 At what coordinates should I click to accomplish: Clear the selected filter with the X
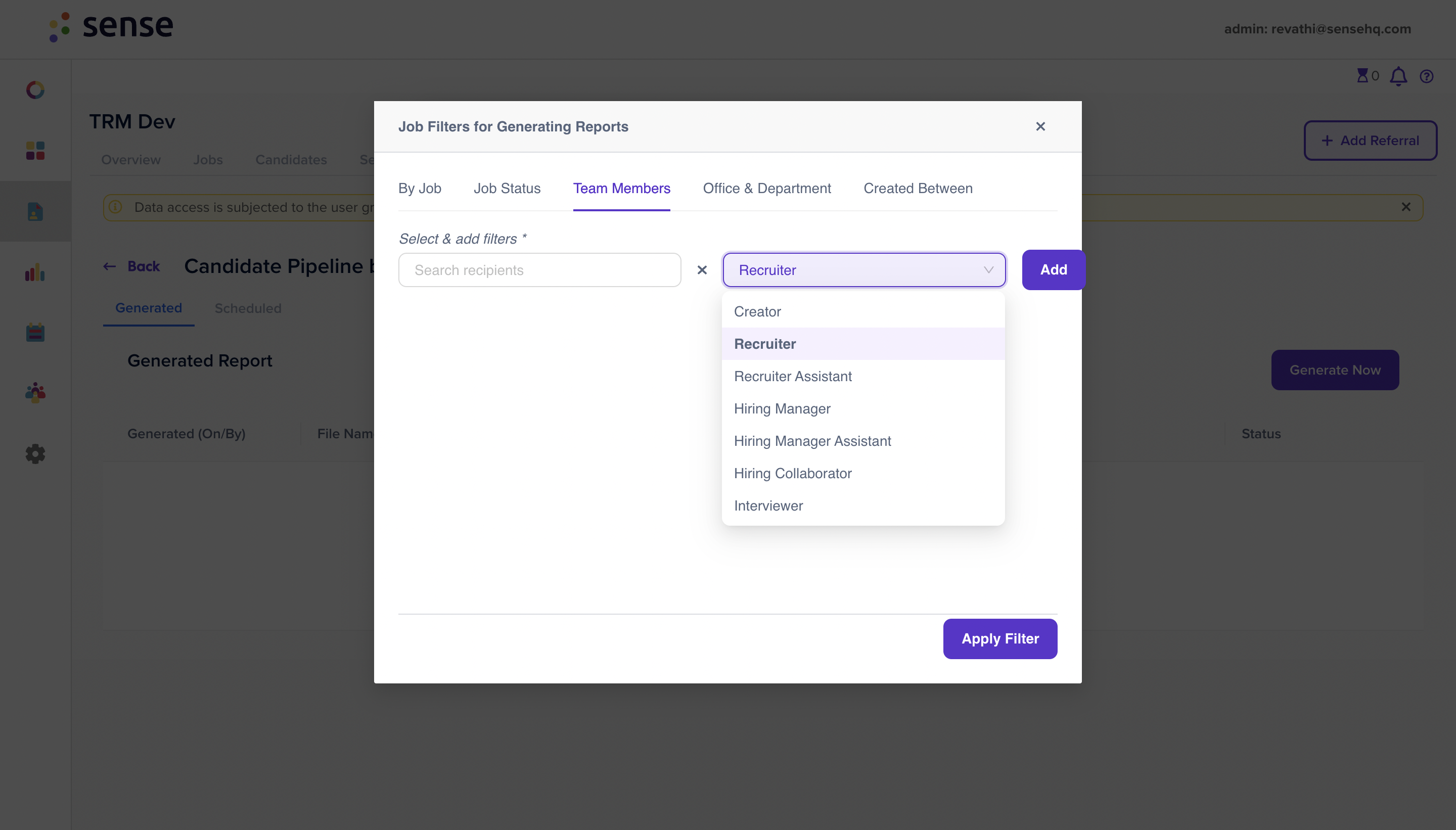(702, 269)
